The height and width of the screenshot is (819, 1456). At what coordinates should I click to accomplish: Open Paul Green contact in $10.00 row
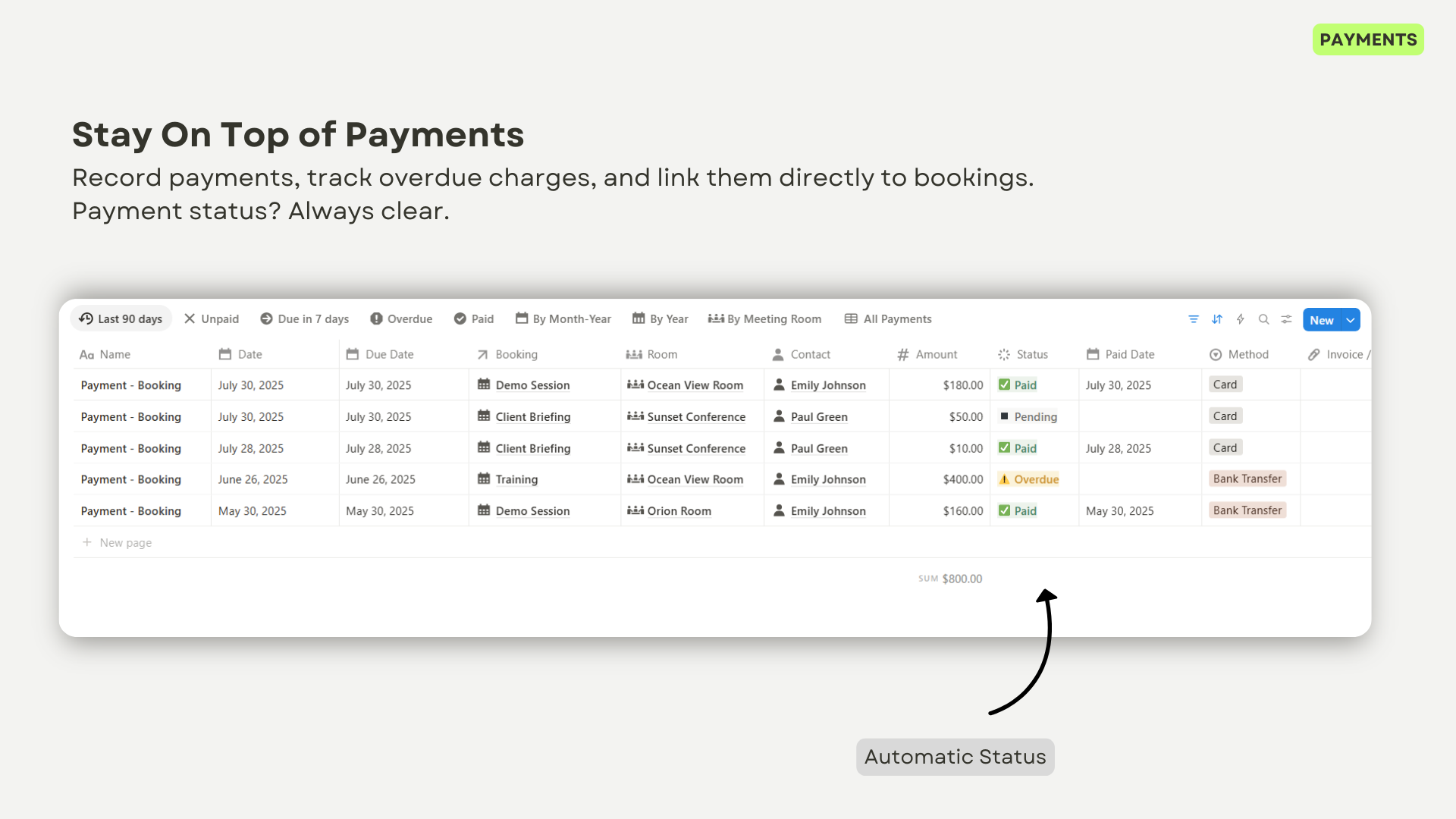[811, 448]
